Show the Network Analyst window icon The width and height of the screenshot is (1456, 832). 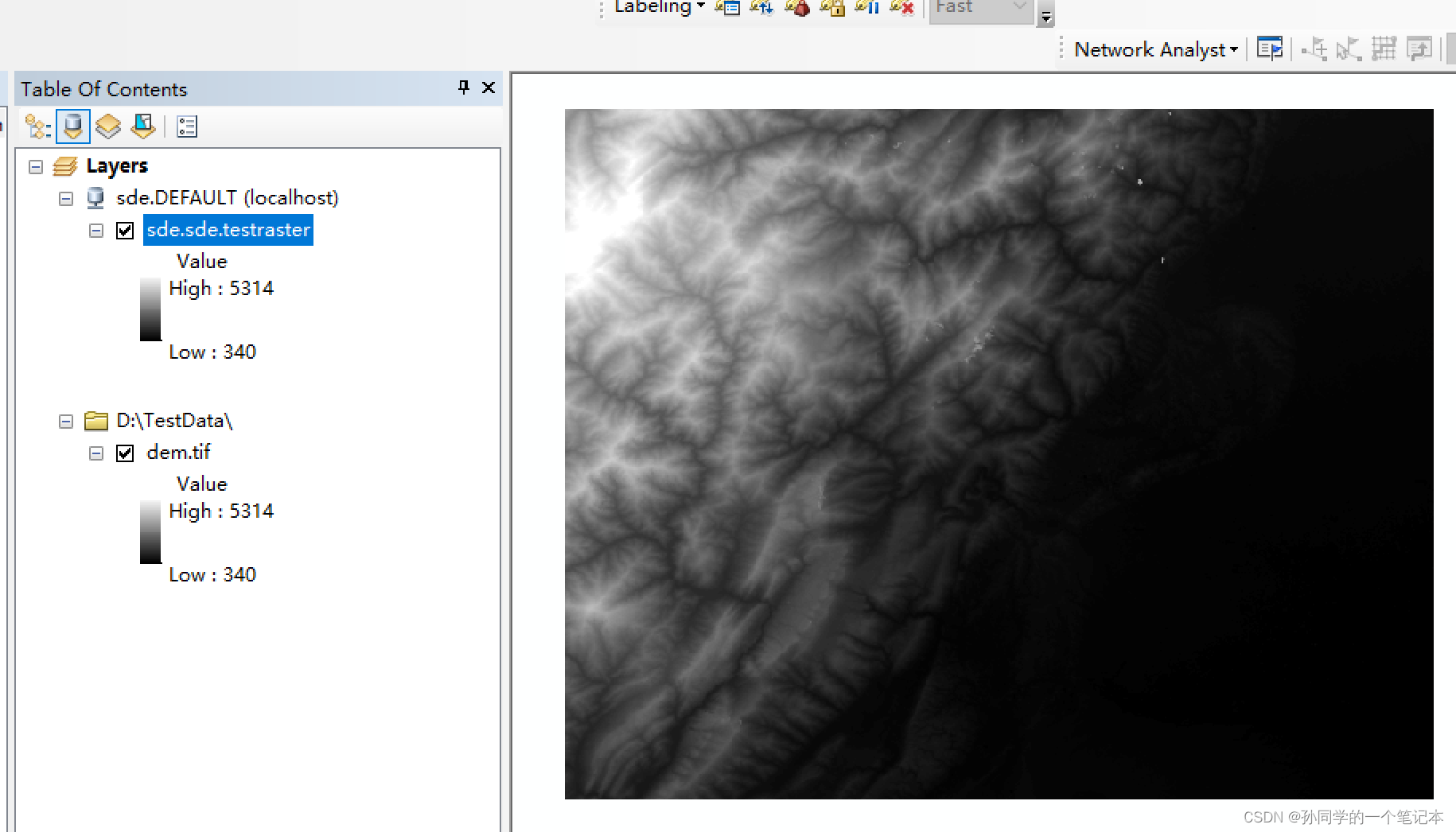1270,49
